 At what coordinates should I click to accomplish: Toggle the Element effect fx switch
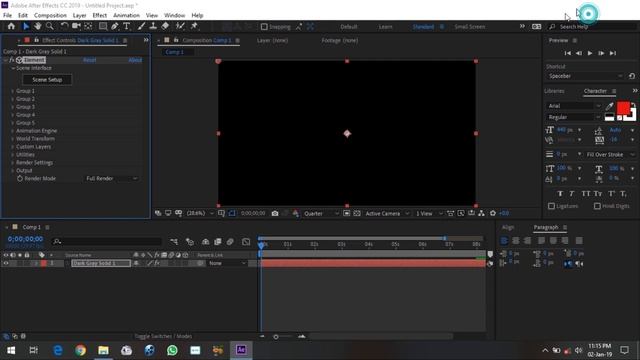coord(12,60)
